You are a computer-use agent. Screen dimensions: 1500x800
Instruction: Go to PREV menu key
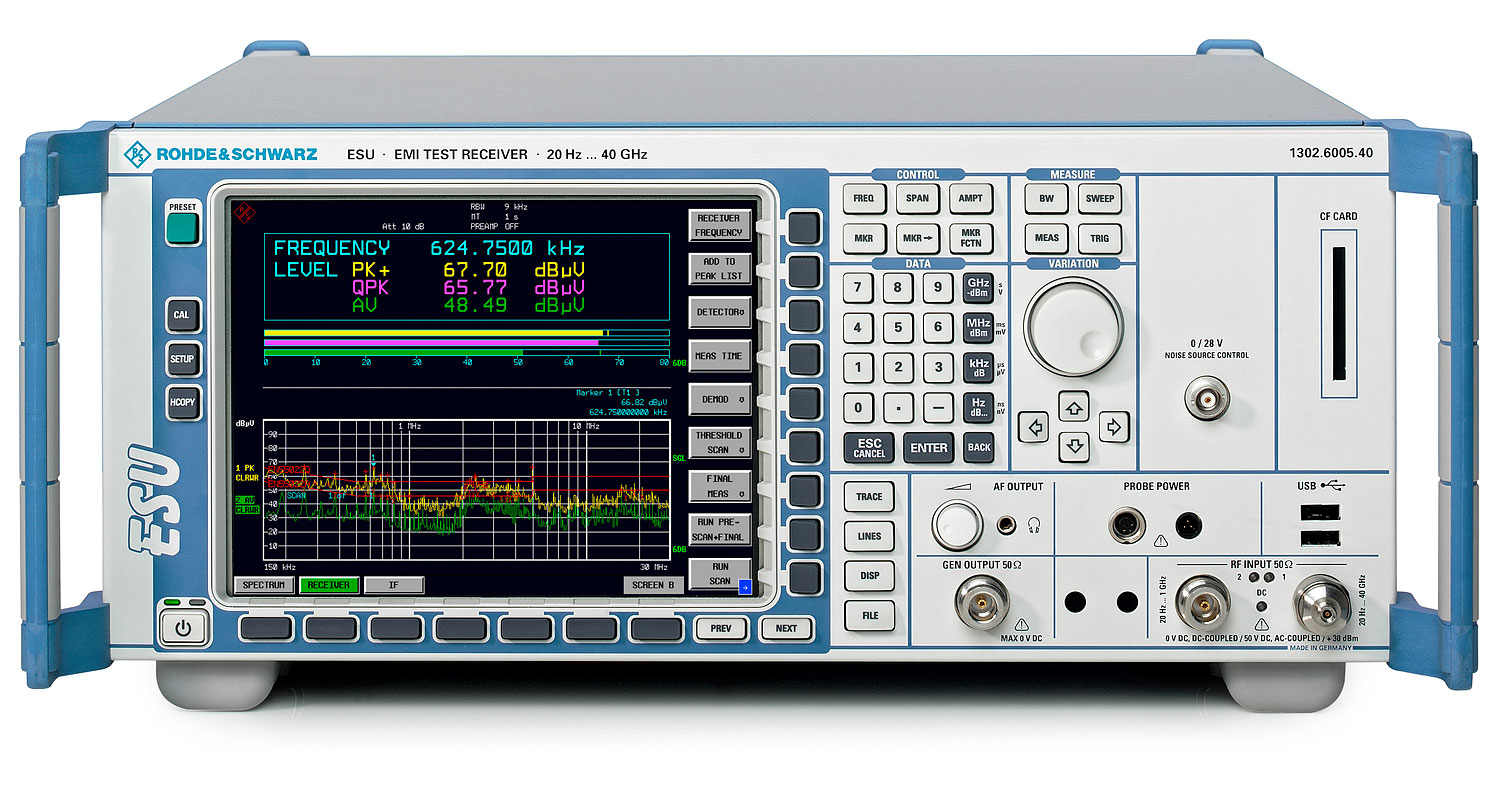(721, 629)
